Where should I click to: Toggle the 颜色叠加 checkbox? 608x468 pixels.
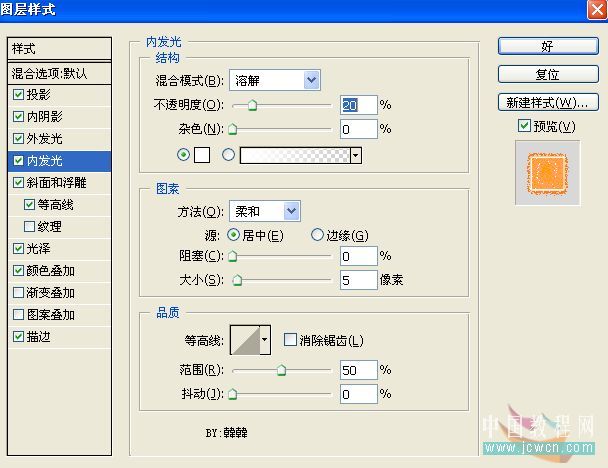[18, 271]
